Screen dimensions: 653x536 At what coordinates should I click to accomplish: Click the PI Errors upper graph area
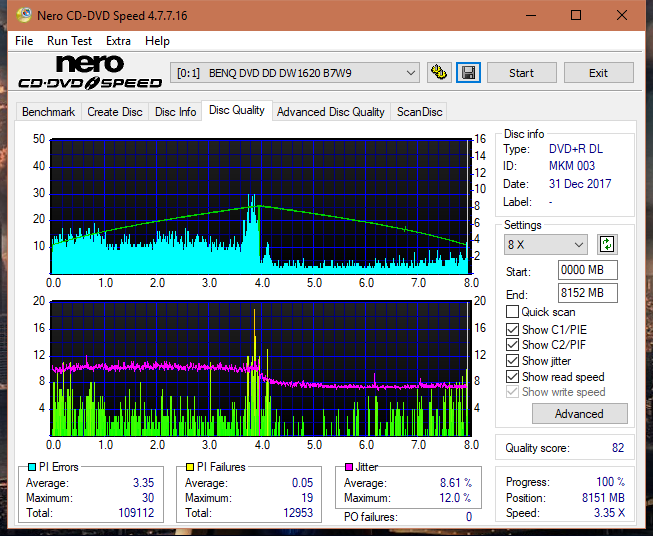[x=261, y=206]
